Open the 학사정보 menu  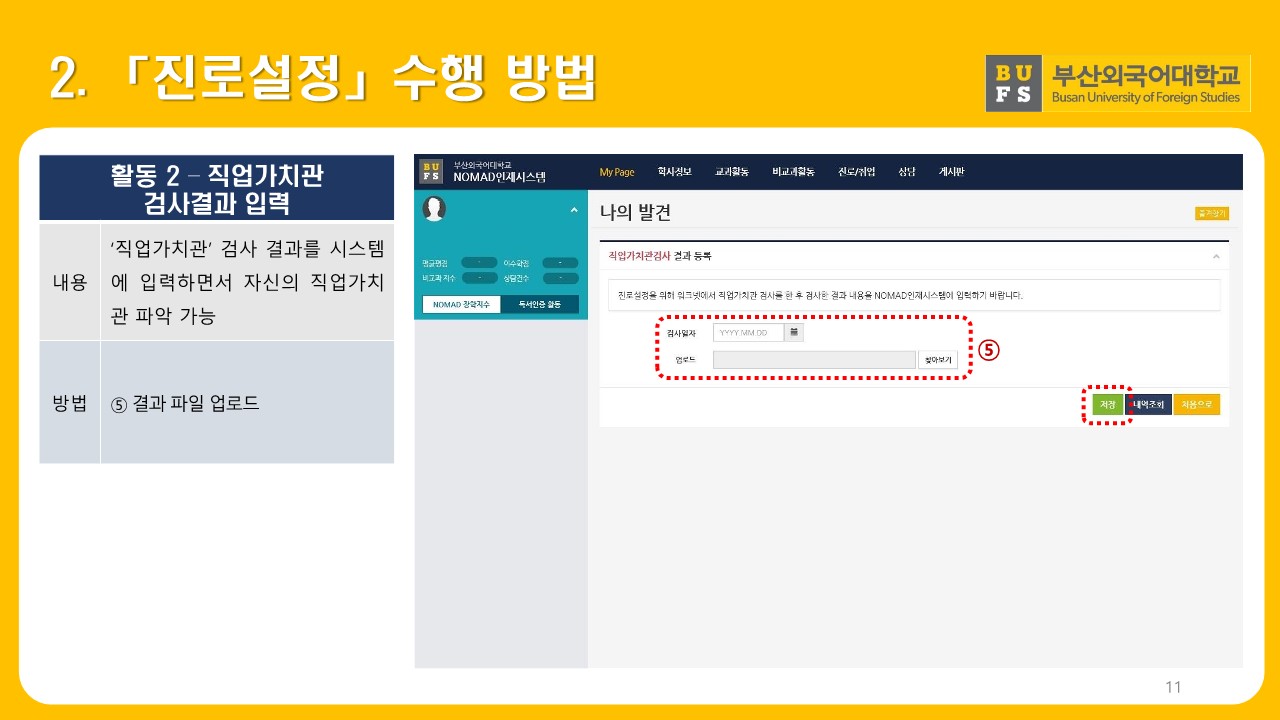coord(674,172)
